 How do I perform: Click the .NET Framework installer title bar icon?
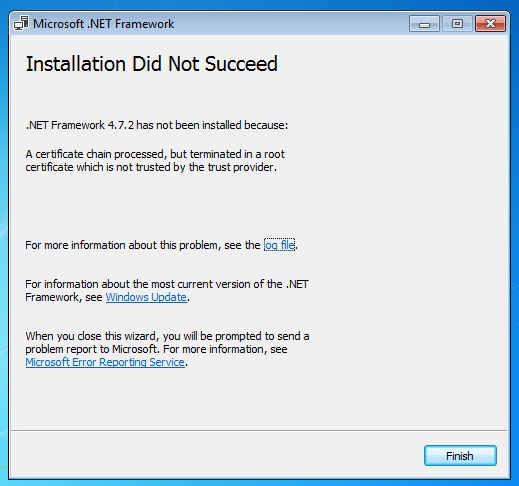tap(21, 24)
